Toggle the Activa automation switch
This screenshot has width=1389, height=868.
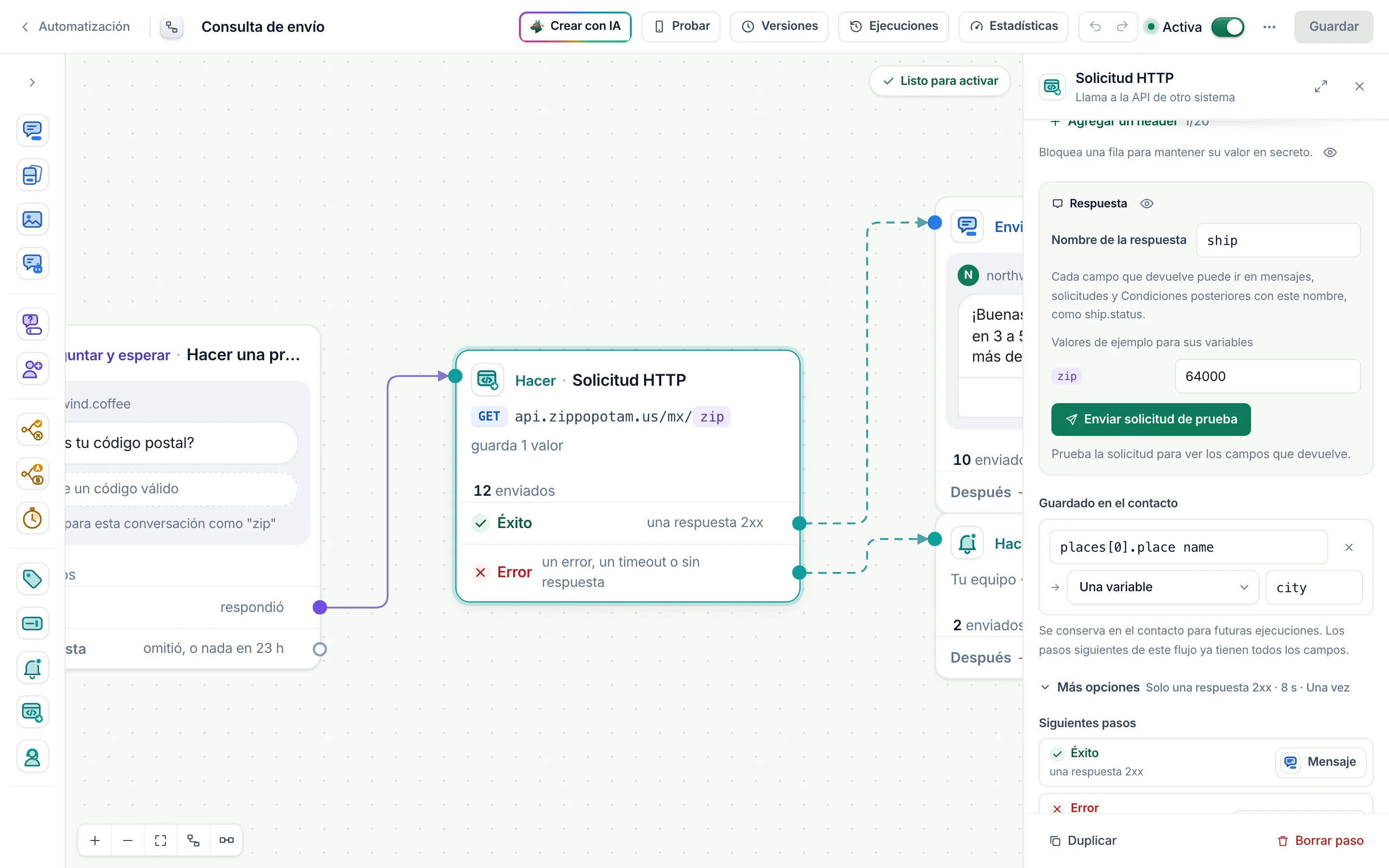click(1228, 27)
